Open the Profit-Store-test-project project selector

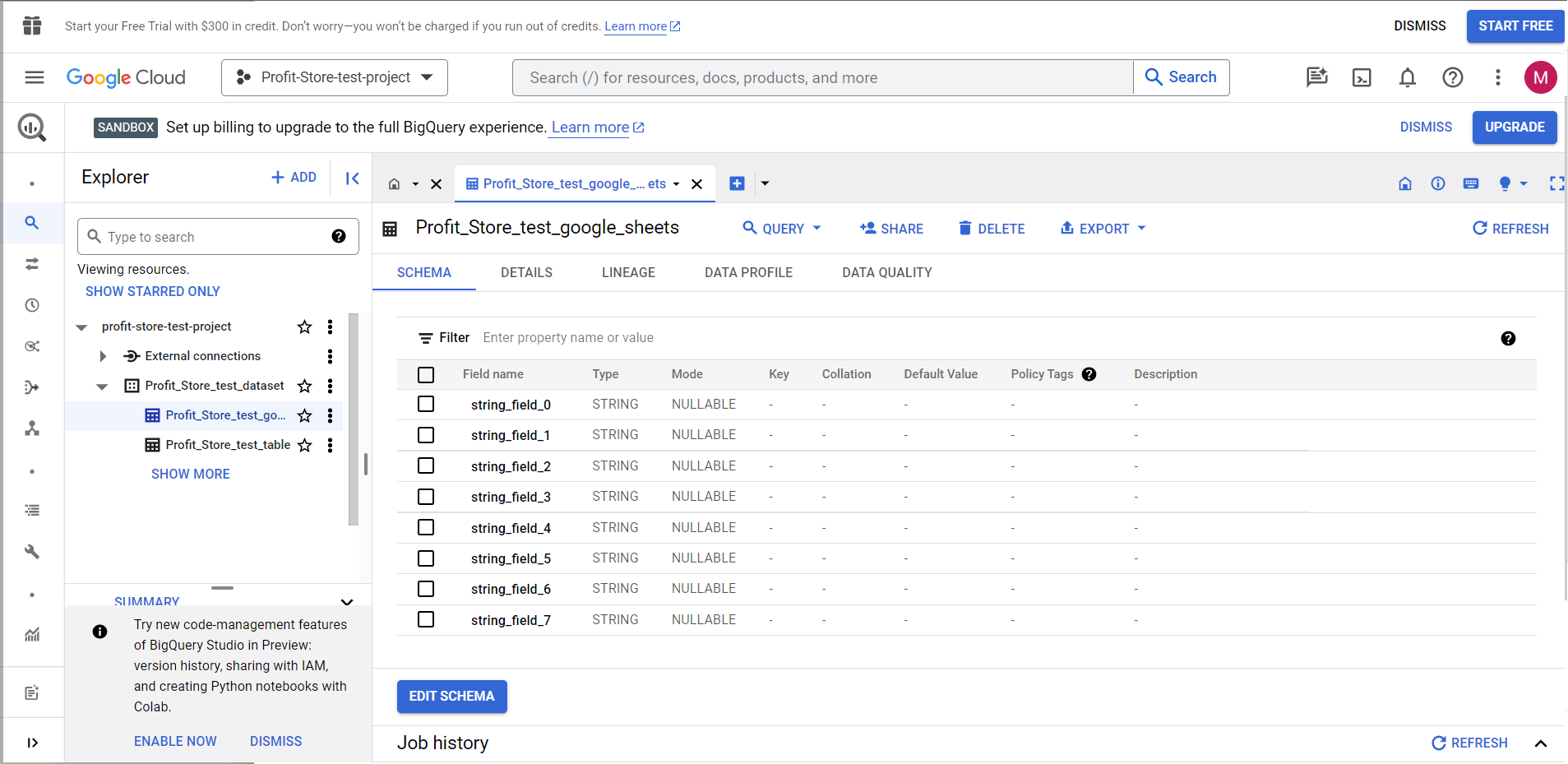coord(335,77)
